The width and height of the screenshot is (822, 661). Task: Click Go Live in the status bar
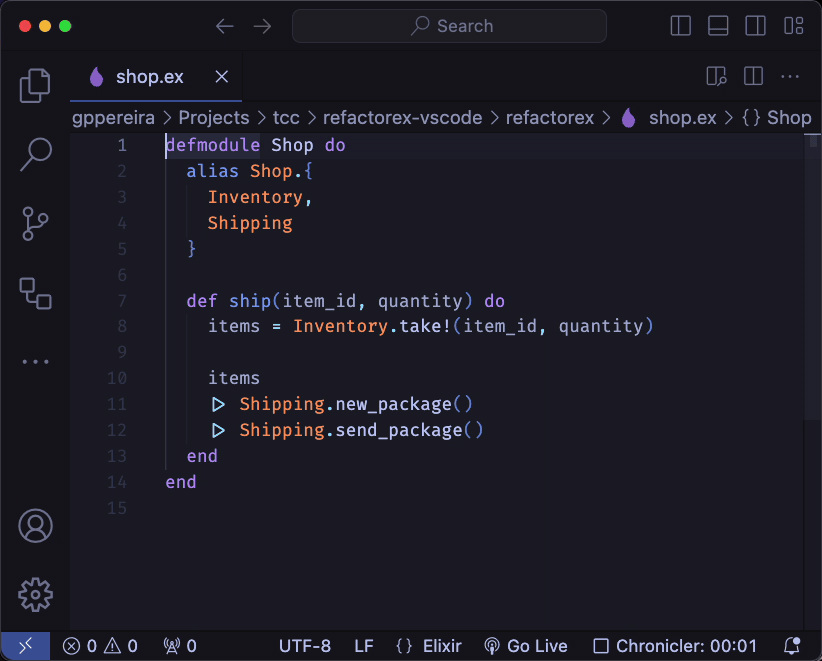point(525,646)
